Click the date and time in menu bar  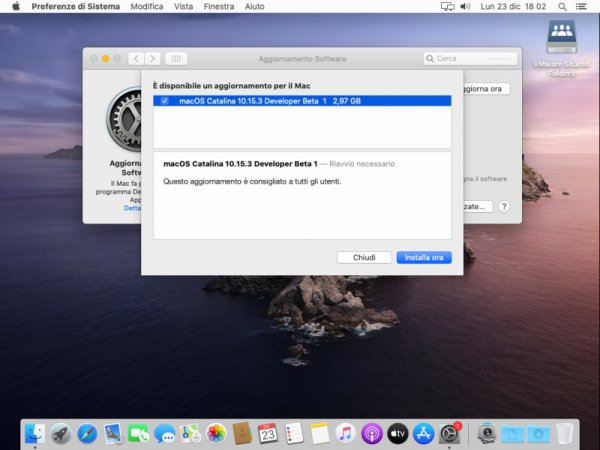pos(513,7)
